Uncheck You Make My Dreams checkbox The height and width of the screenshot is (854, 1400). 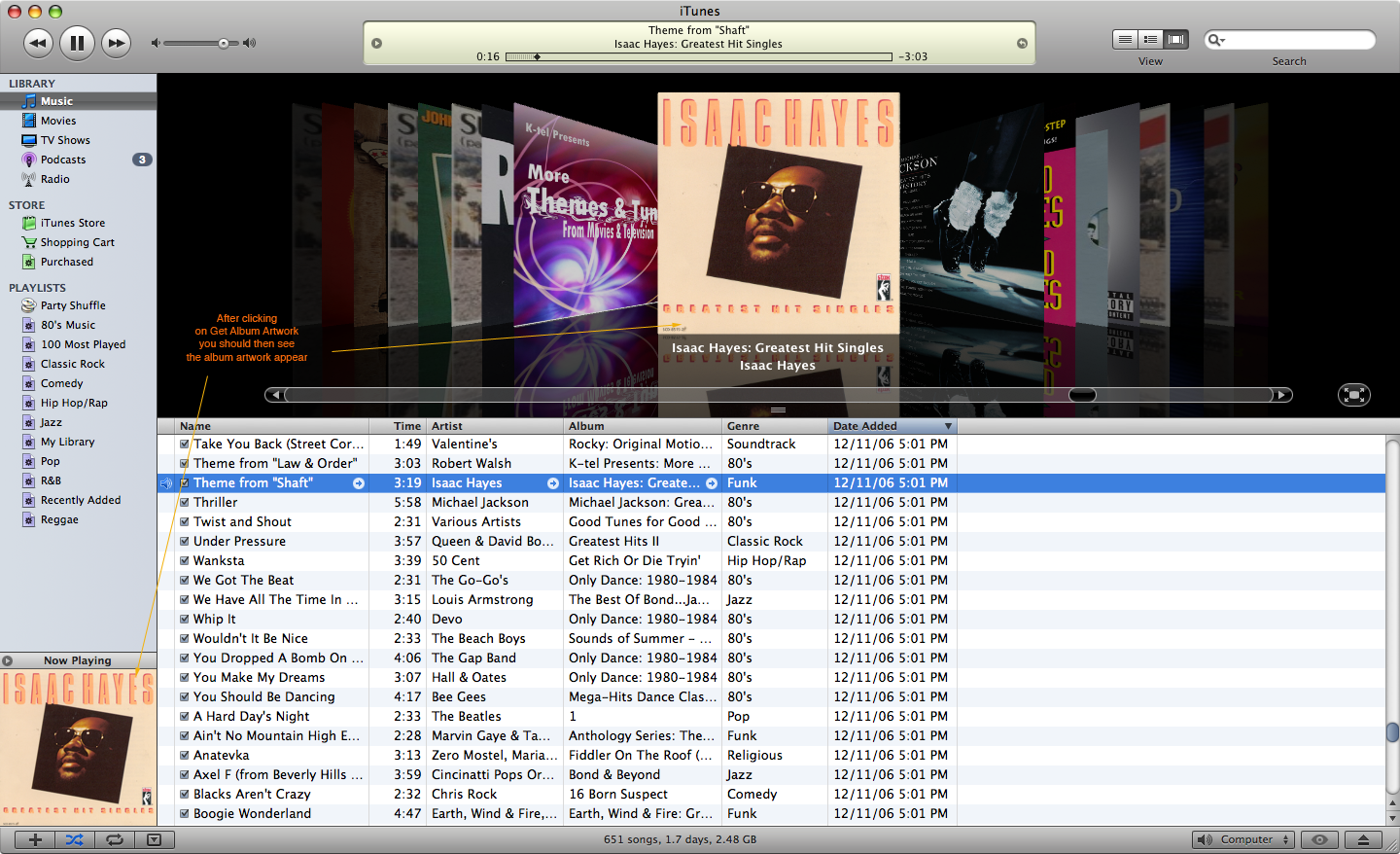coord(184,677)
